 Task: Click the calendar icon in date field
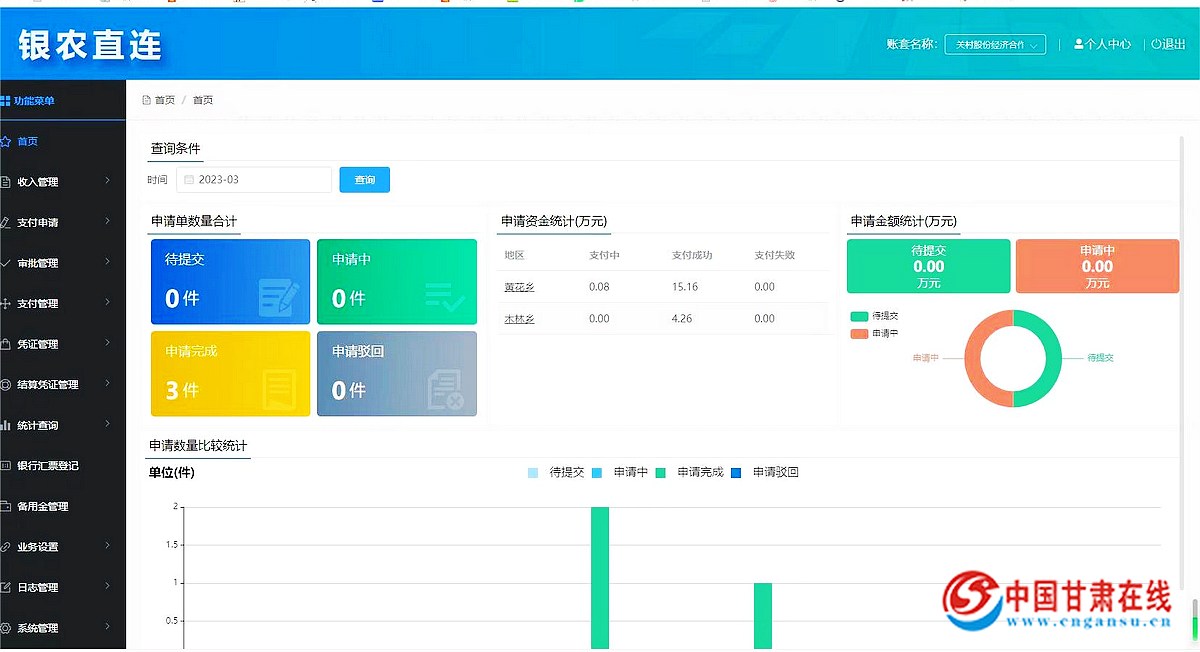coord(188,180)
